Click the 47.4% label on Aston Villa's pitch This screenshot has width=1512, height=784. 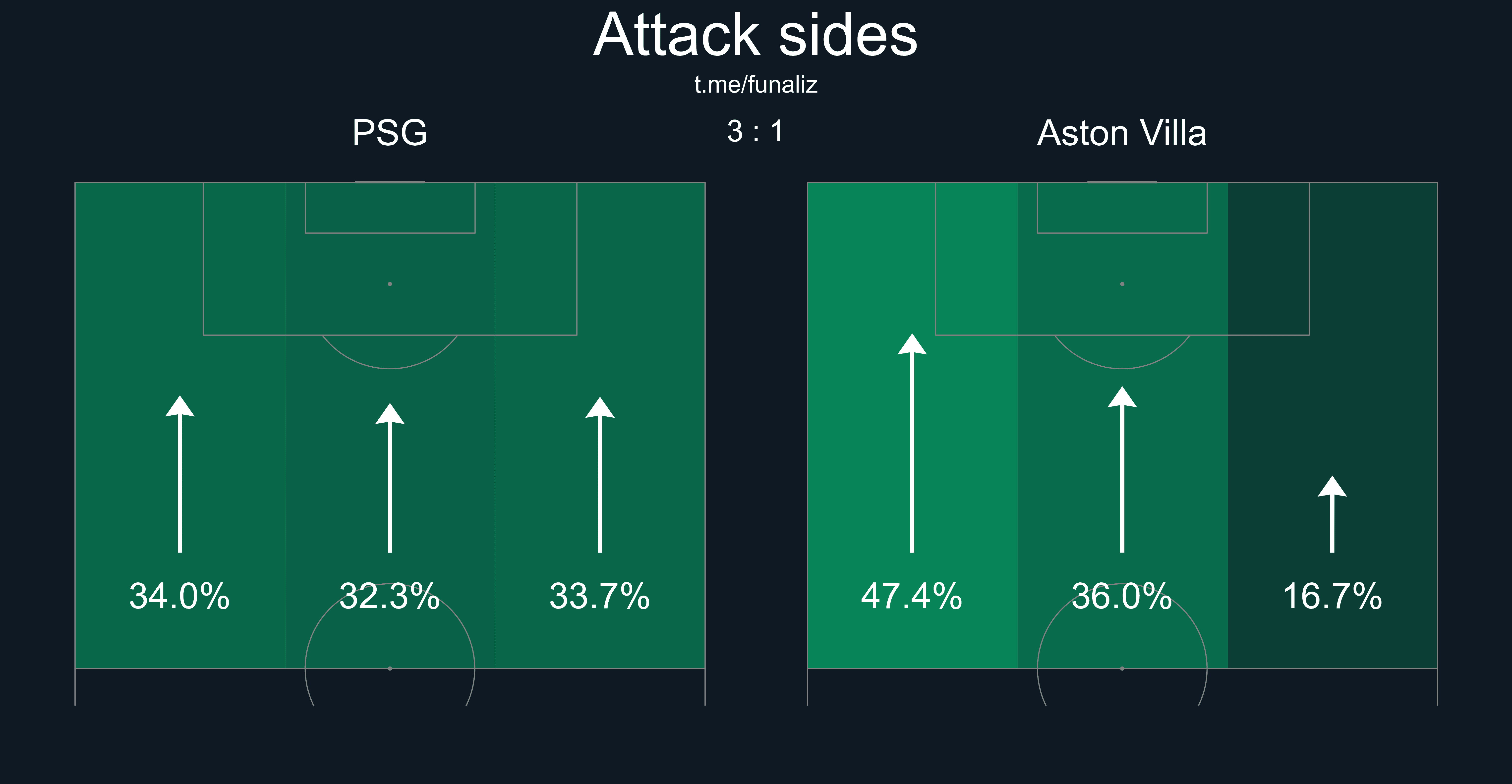pyautogui.click(x=912, y=596)
